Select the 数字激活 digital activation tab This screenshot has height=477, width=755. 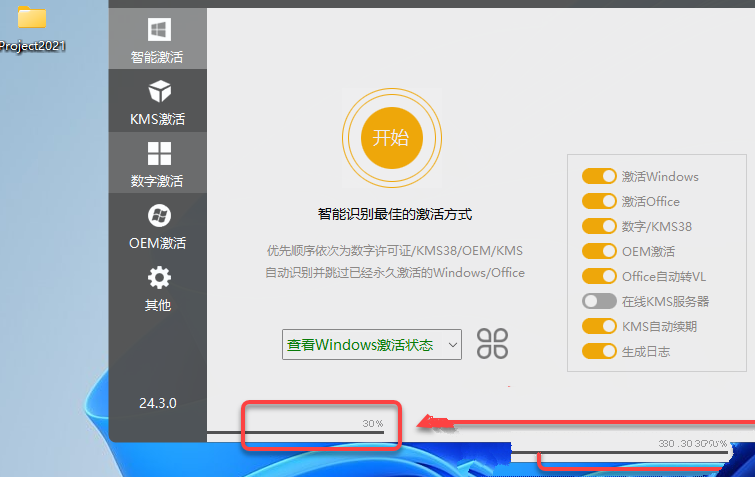coord(158,162)
